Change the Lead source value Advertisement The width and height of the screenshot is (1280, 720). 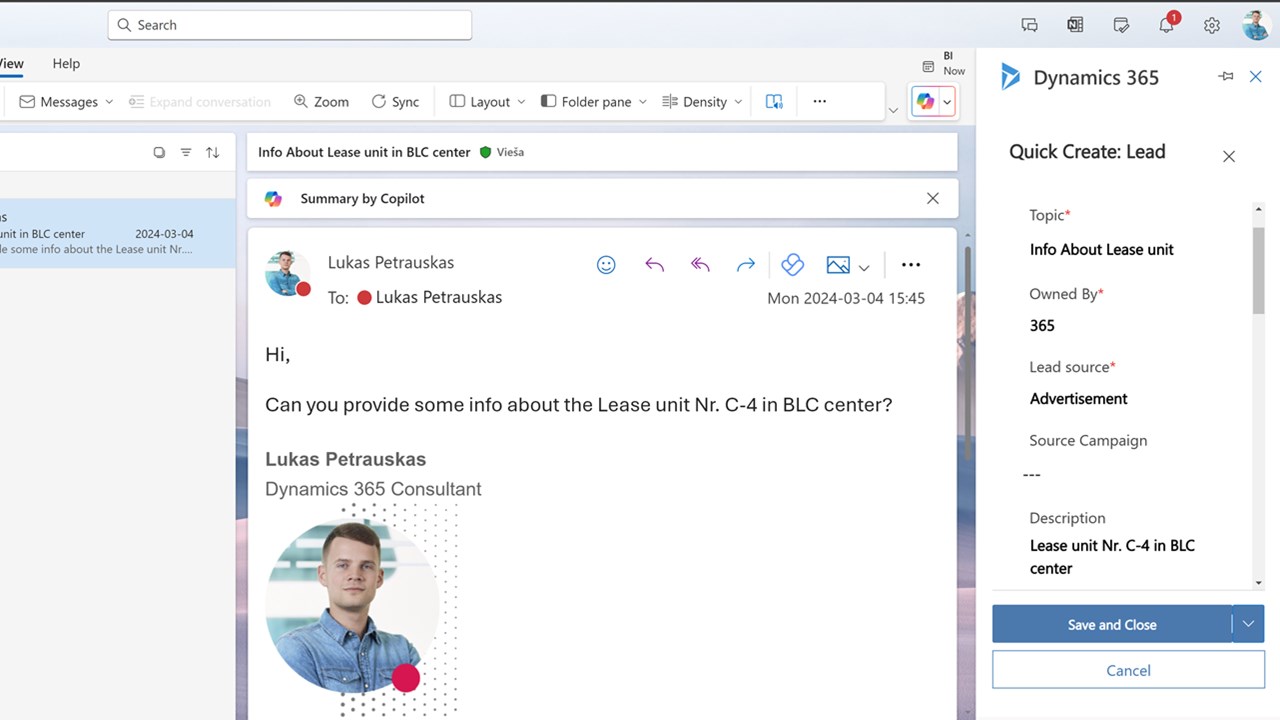1078,398
